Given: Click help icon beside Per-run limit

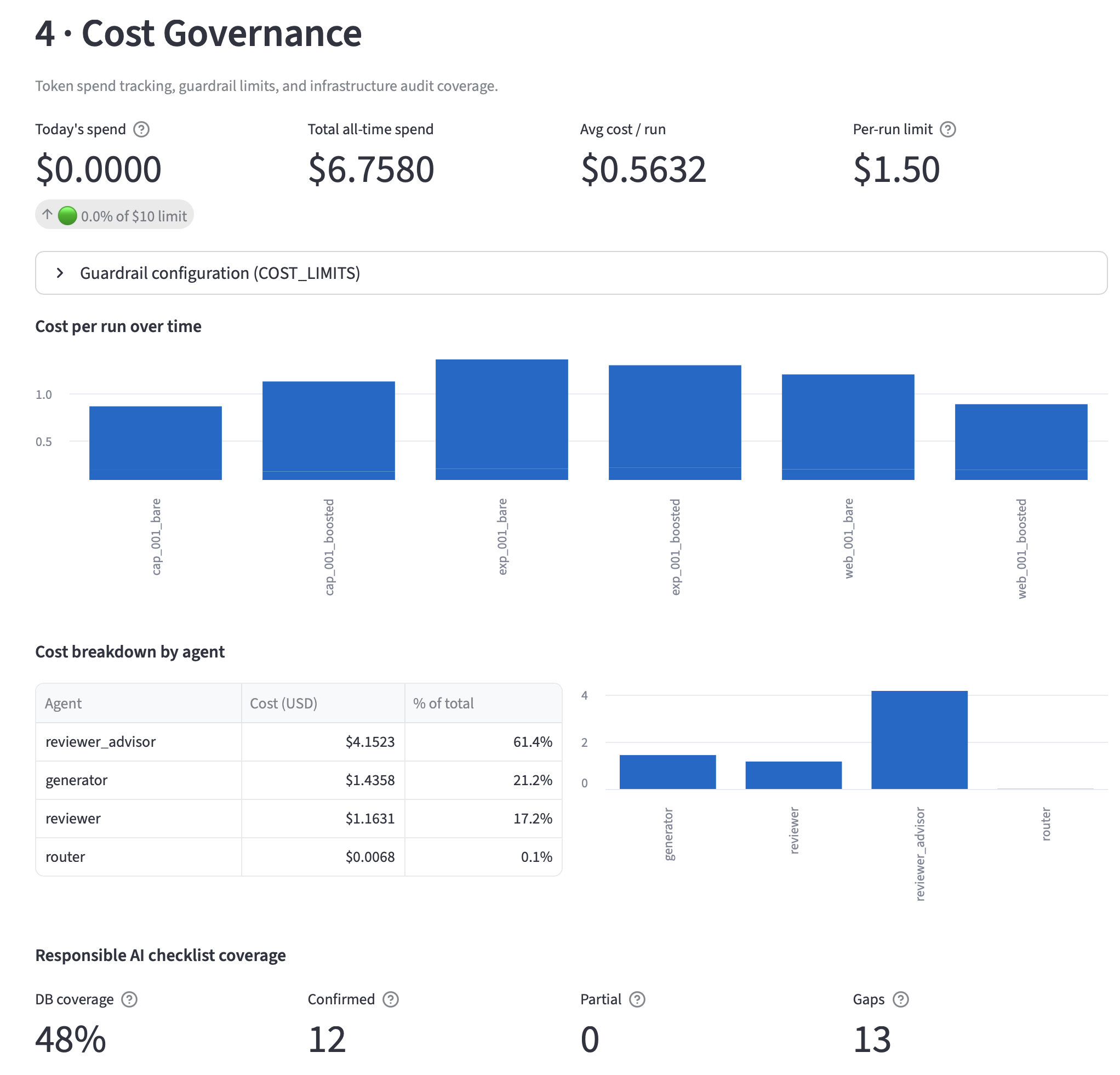Looking at the screenshot, I should pos(947,129).
